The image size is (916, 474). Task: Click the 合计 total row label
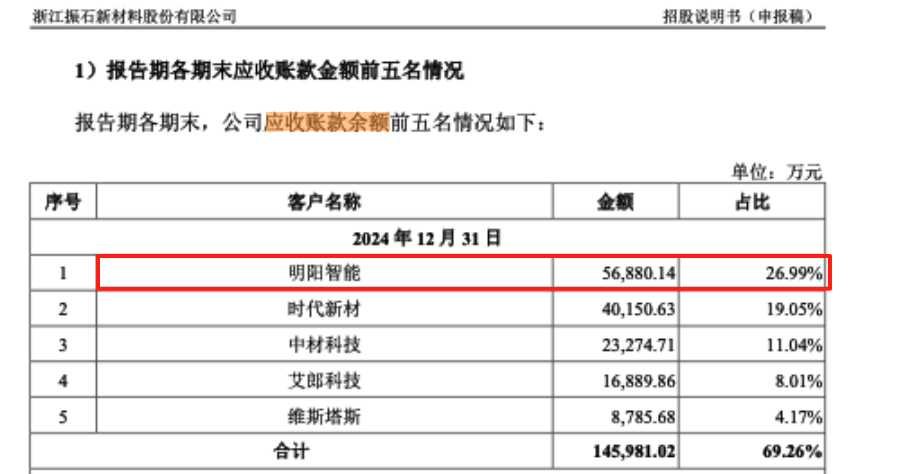292,451
